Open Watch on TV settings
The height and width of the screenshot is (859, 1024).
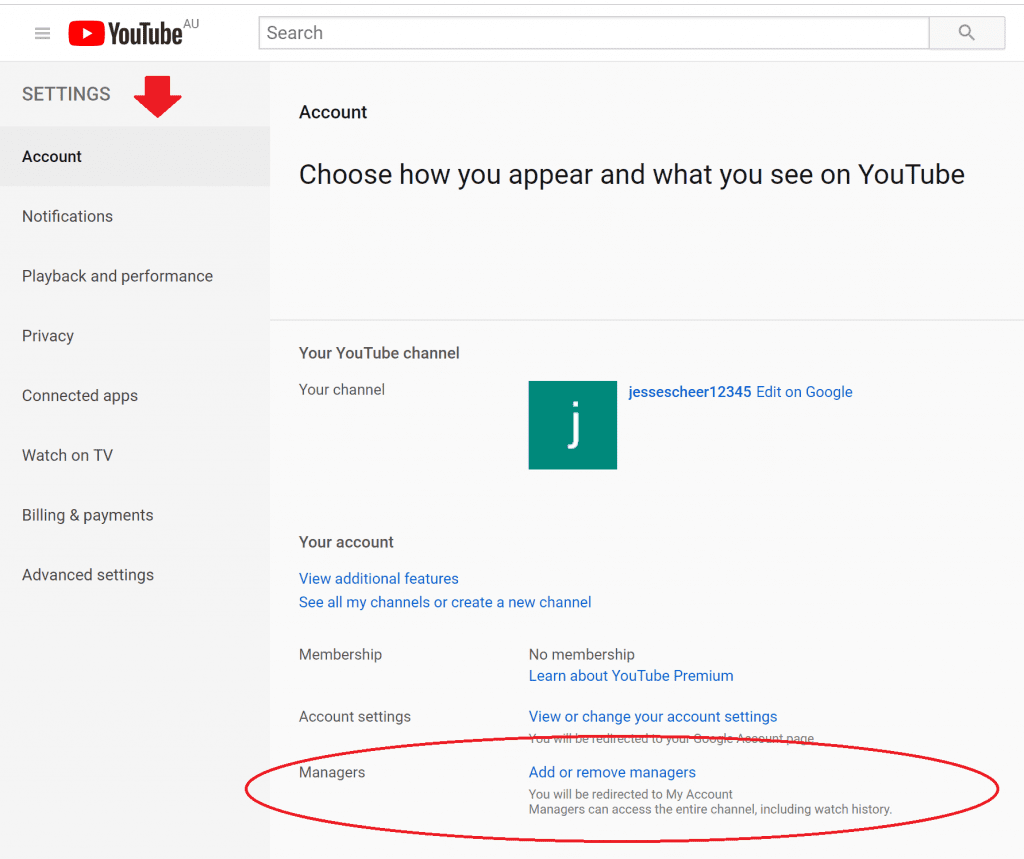(x=67, y=455)
